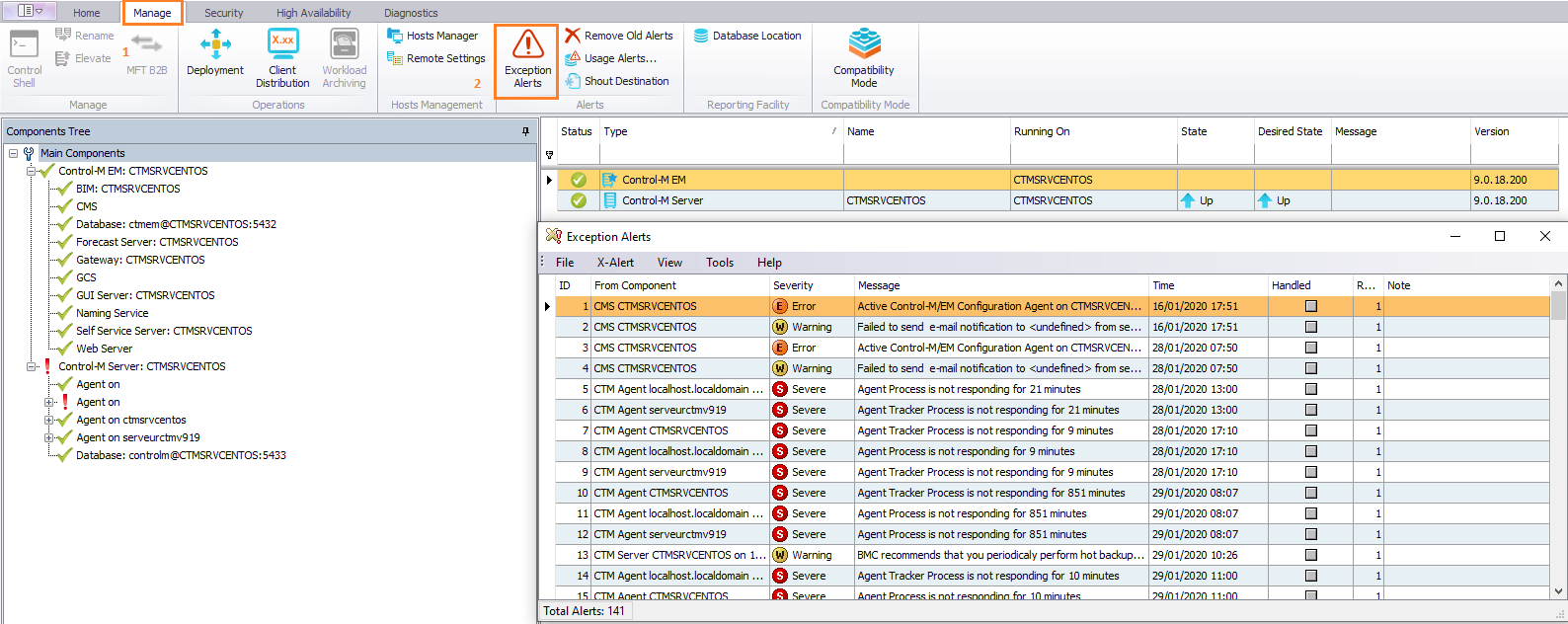
Task: Open the Home ribbon tab
Action: tap(87, 13)
